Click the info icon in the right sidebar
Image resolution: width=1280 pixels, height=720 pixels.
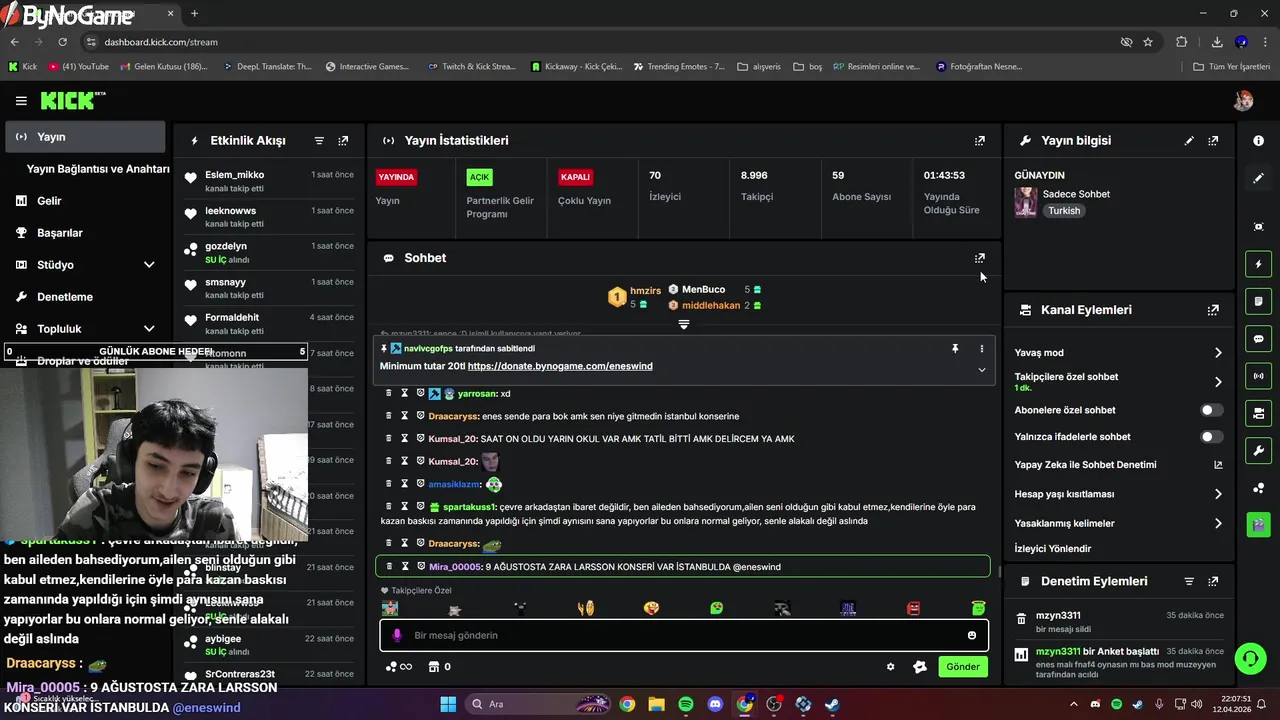pos(1258,141)
